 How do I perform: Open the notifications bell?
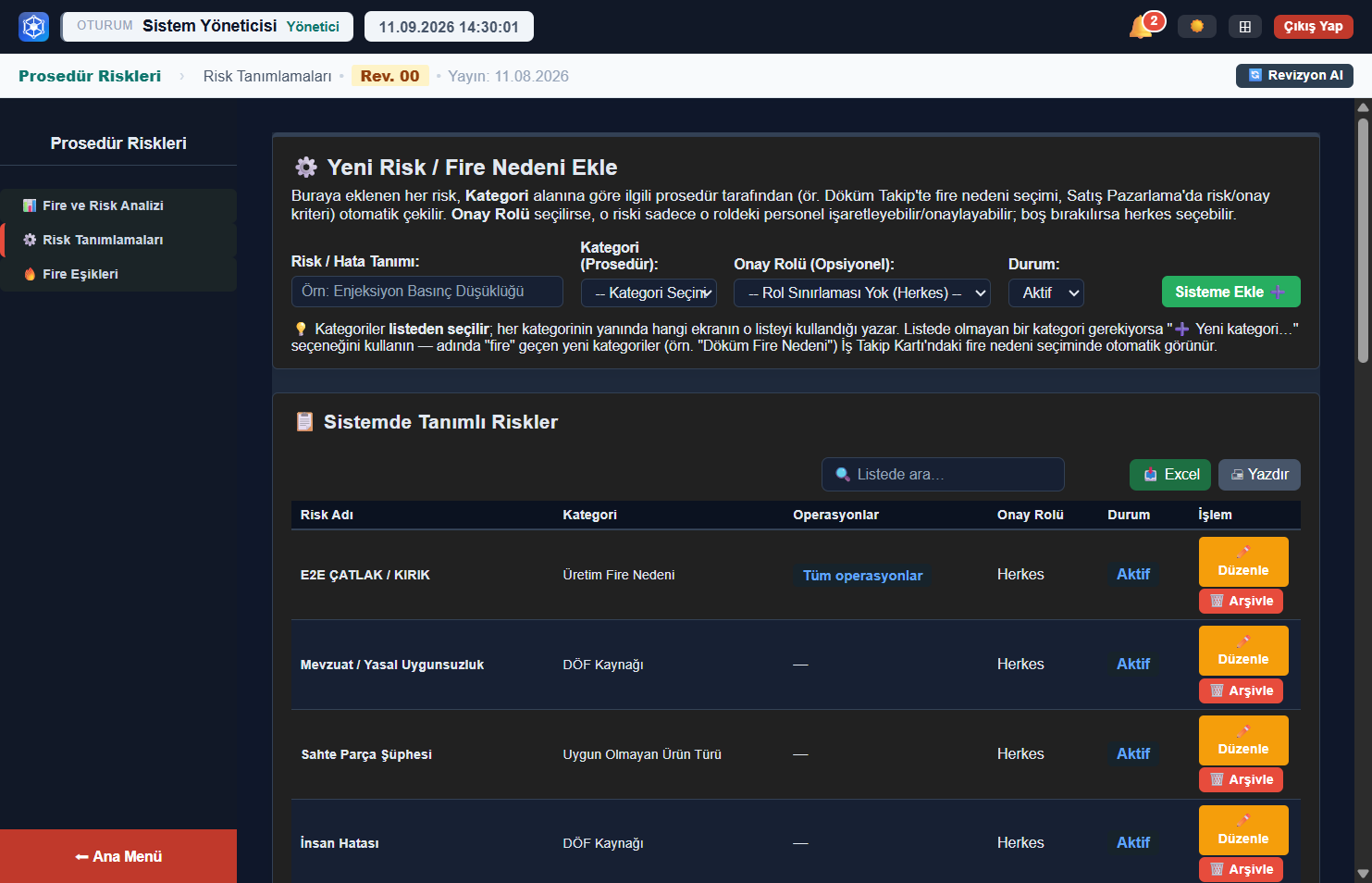coord(1143,26)
